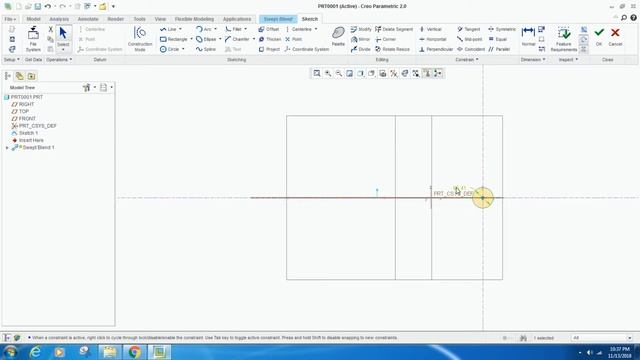Expand the Swept Blend 1 tree node
This screenshot has height=360, width=640.
coord(7,148)
